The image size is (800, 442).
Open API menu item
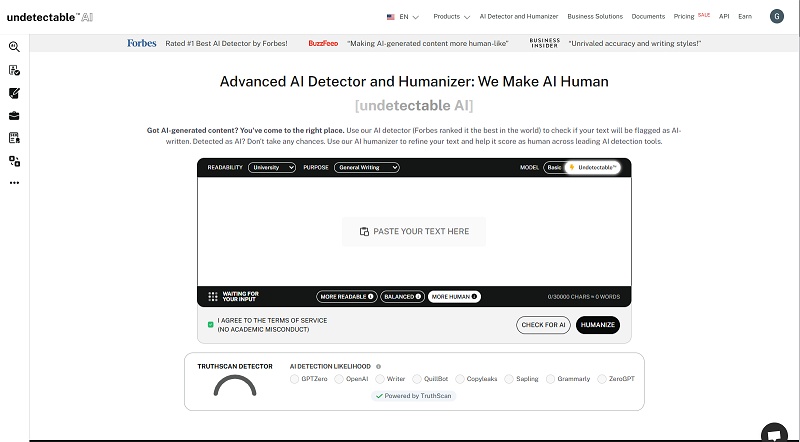(724, 16)
